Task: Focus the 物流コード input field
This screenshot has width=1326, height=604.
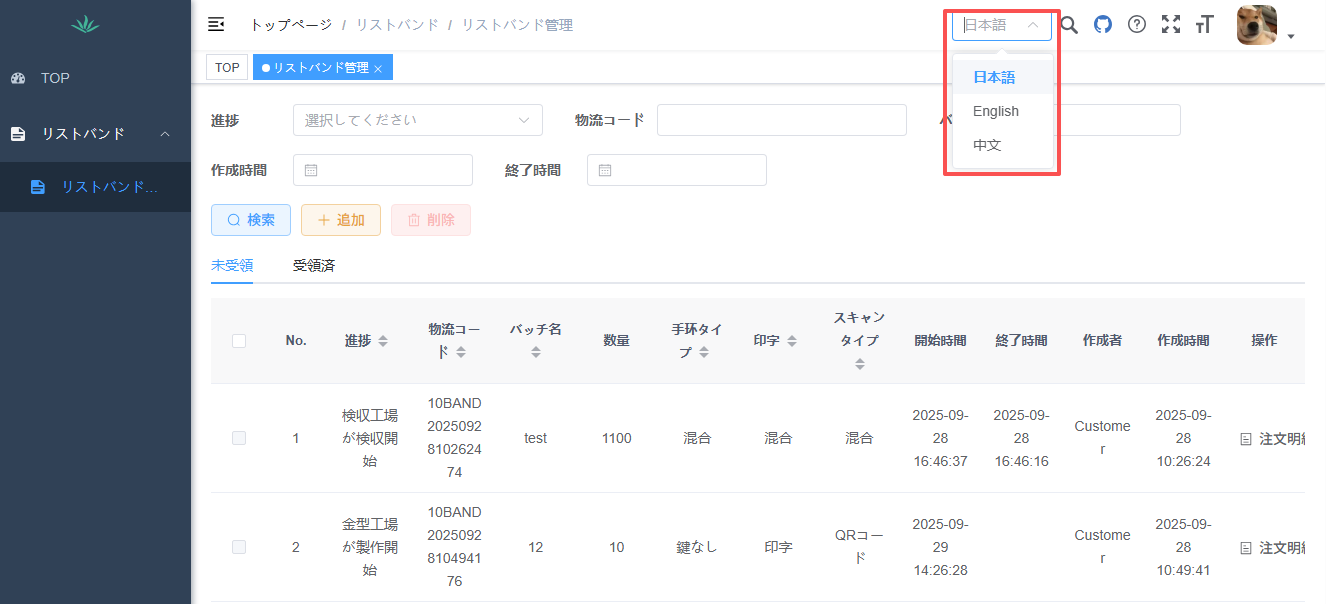Action: coord(781,120)
